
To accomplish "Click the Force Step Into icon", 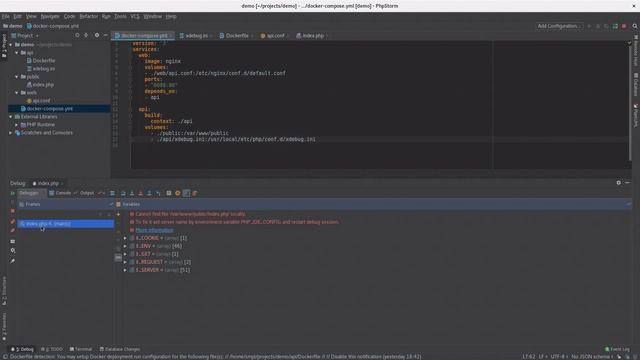I will point(140,193).
